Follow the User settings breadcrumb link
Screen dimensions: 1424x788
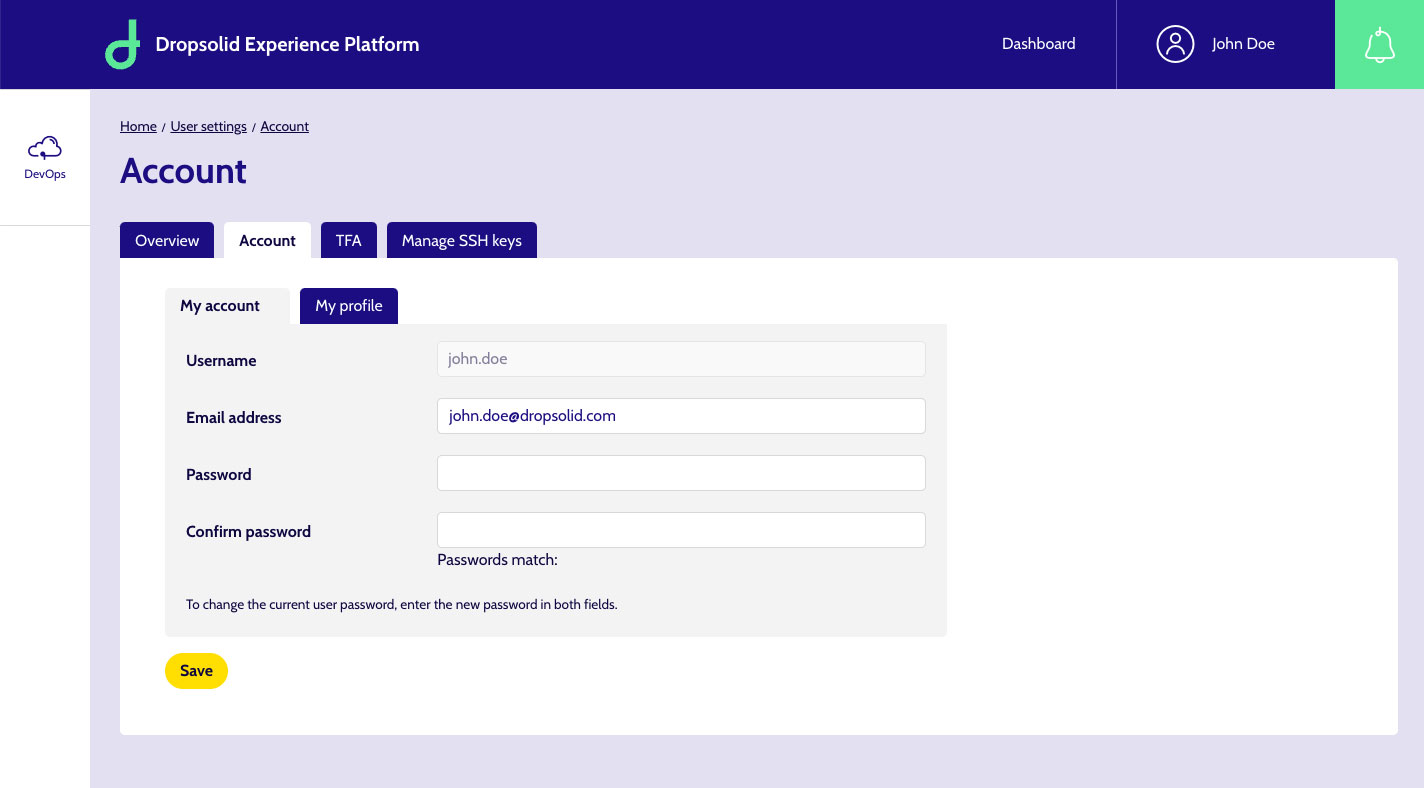[208, 126]
